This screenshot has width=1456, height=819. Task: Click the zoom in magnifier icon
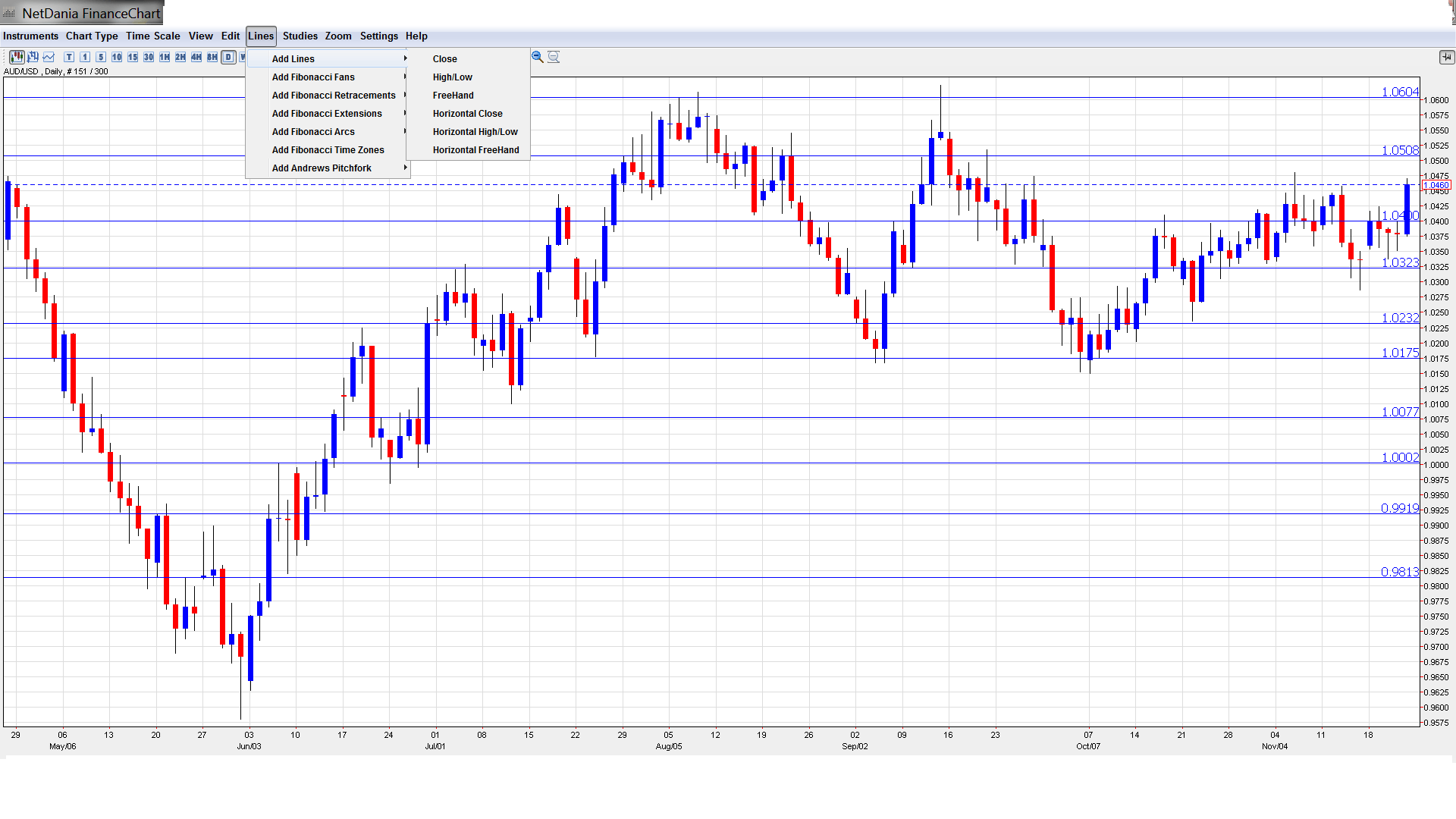(x=537, y=57)
